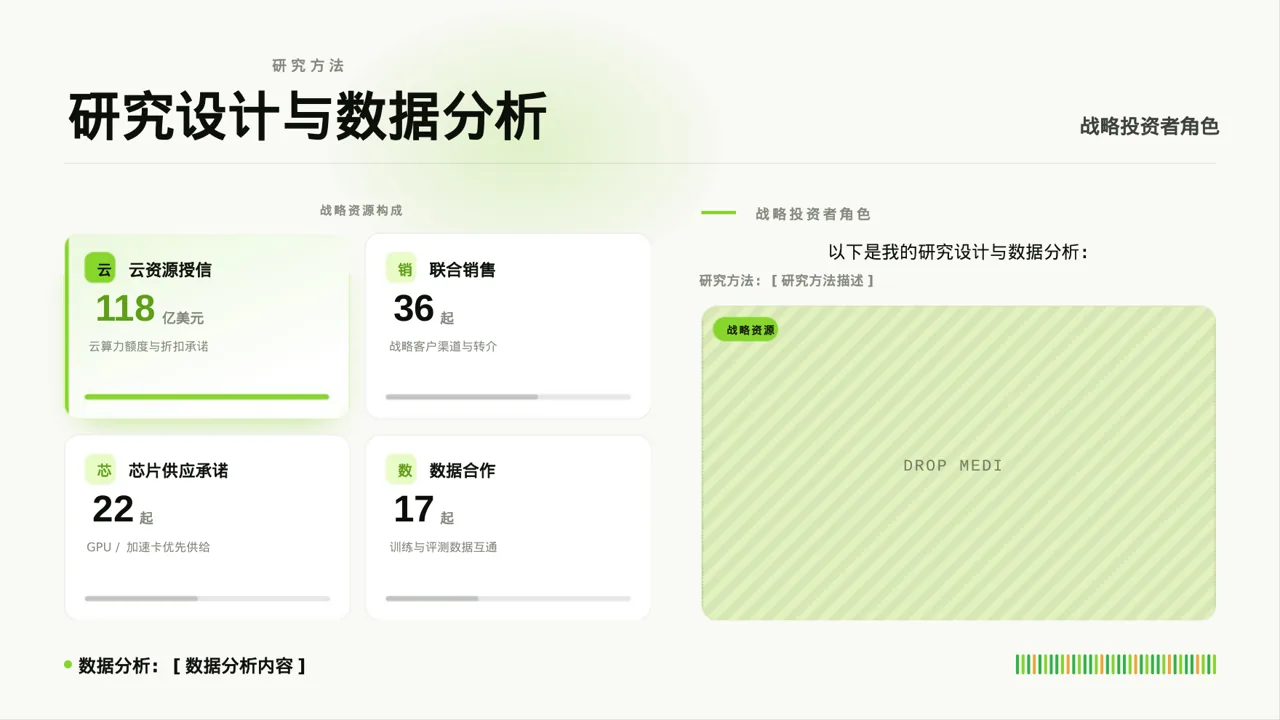
Task: Select the 战略资源构成 caption above the cards
Action: (361, 210)
